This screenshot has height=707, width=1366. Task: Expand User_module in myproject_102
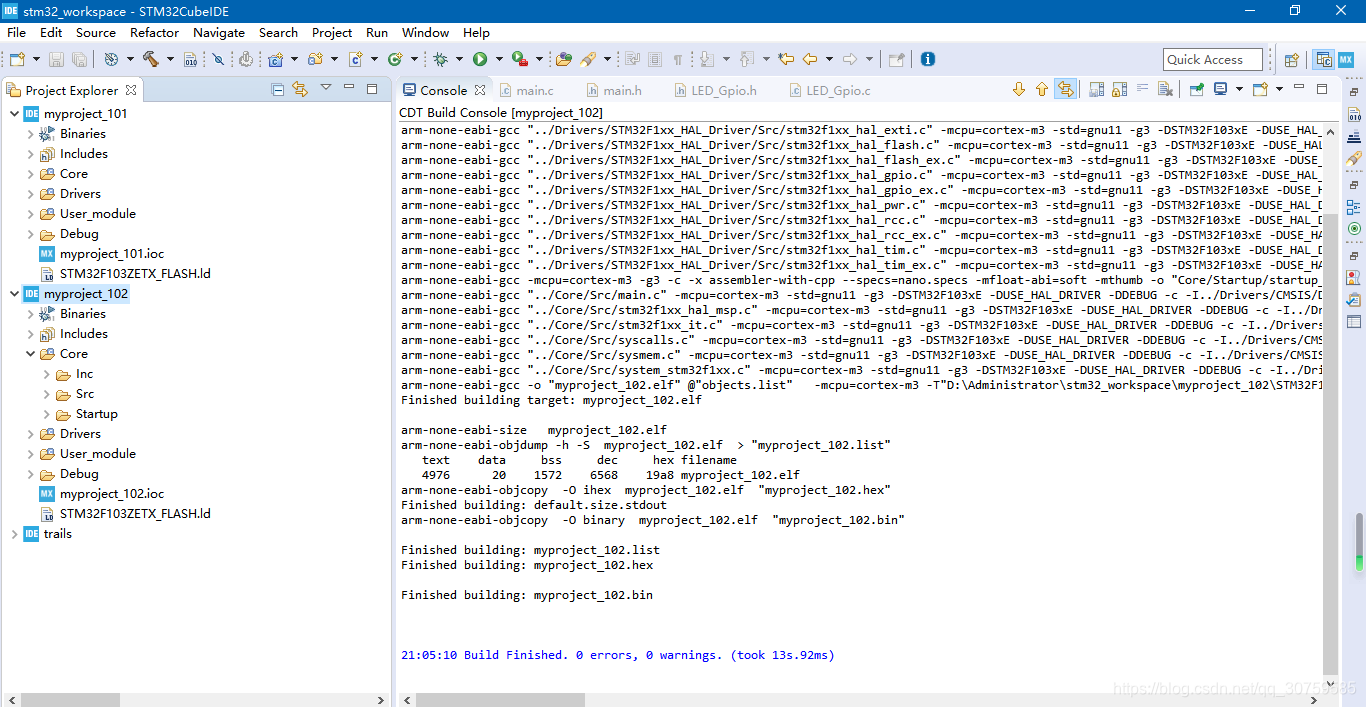point(31,454)
